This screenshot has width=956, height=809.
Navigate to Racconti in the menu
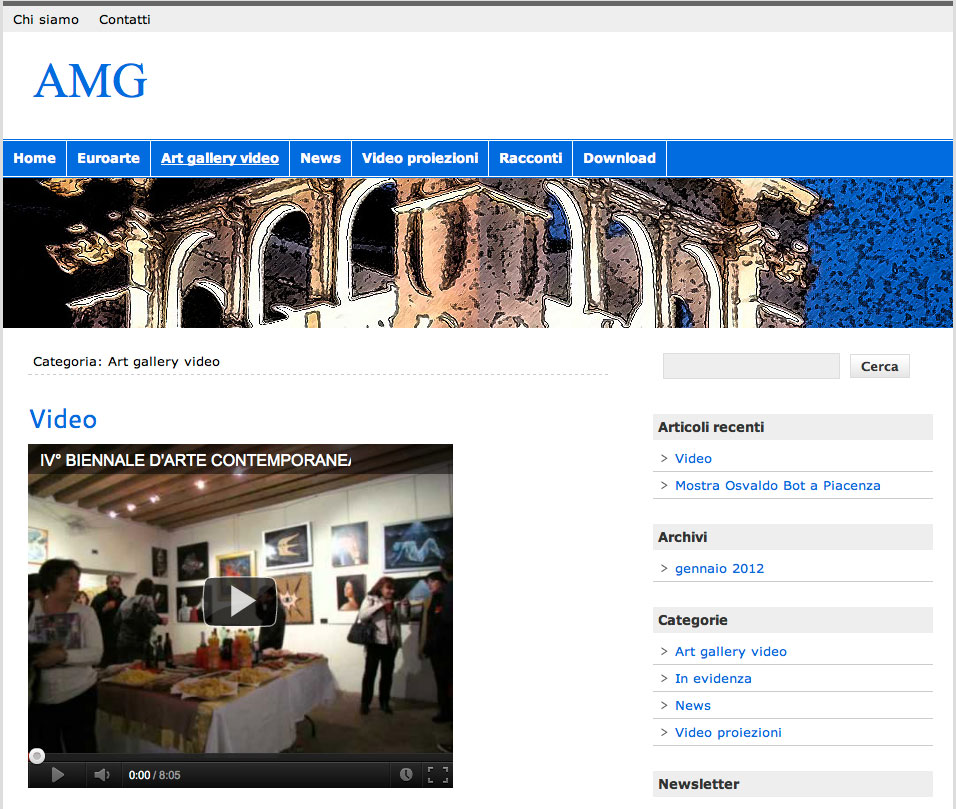click(x=531, y=158)
